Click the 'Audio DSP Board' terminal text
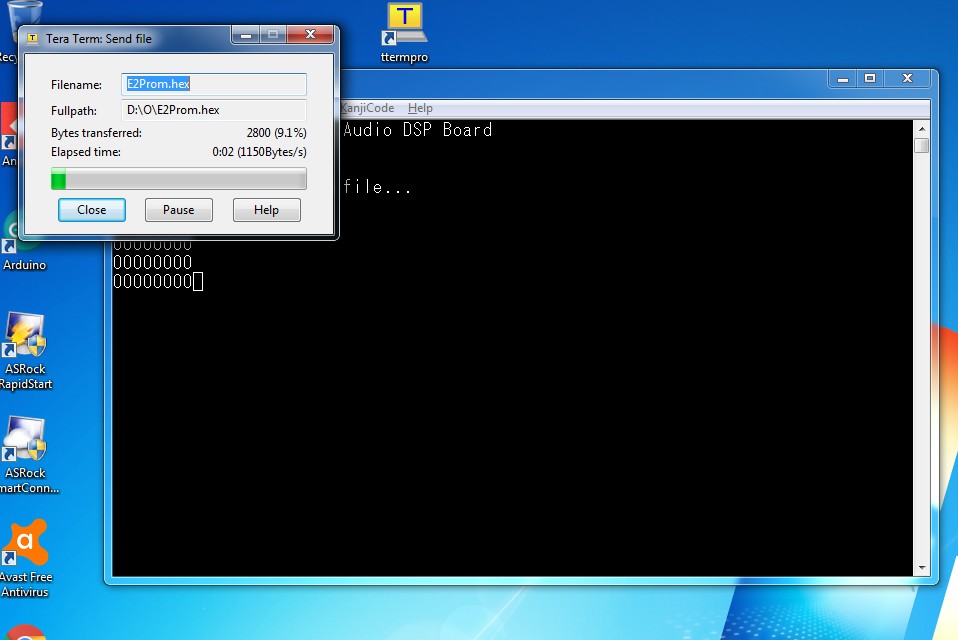Viewport: 958px width, 640px height. coord(418,129)
